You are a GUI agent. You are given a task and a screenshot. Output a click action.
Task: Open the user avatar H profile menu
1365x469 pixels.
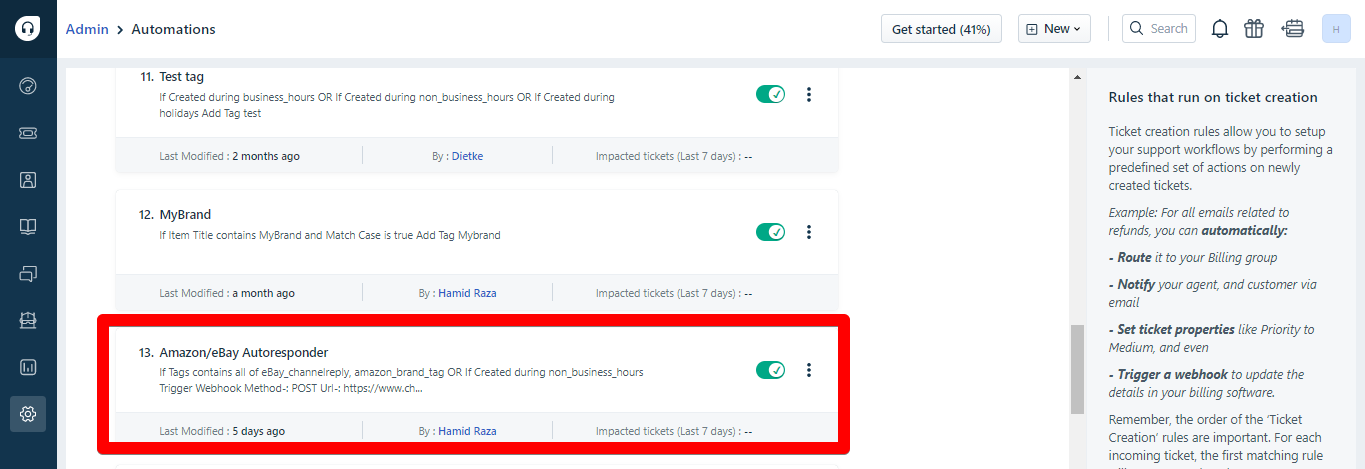pyautogui.click(x=1336, y=29)
